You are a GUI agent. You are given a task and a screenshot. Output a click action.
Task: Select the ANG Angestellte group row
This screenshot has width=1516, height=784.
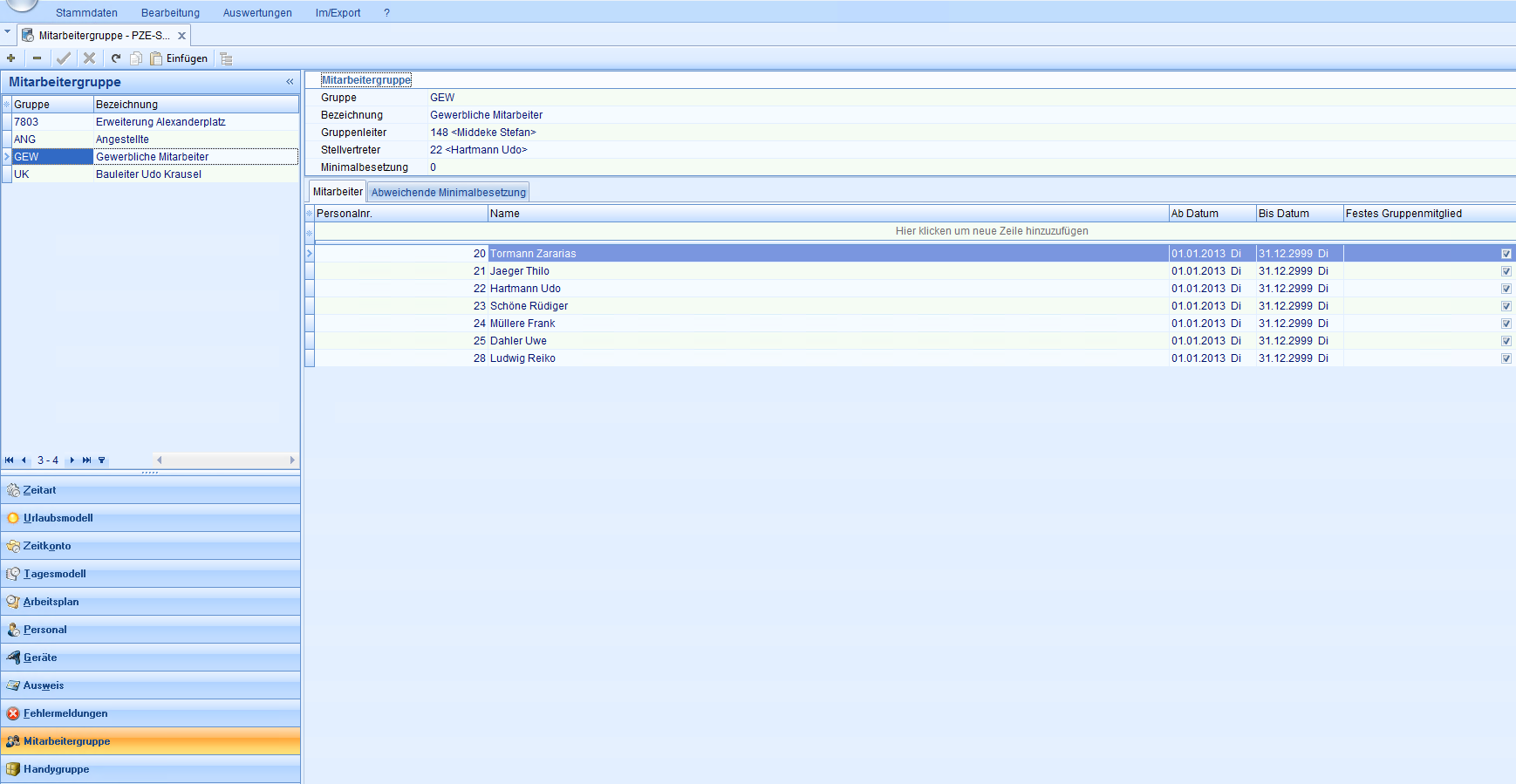tap(122, 140)
